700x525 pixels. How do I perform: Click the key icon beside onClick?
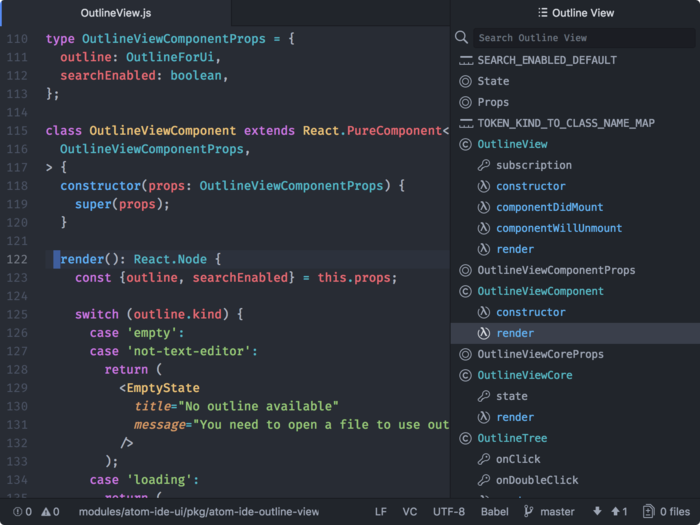(484, 459)
